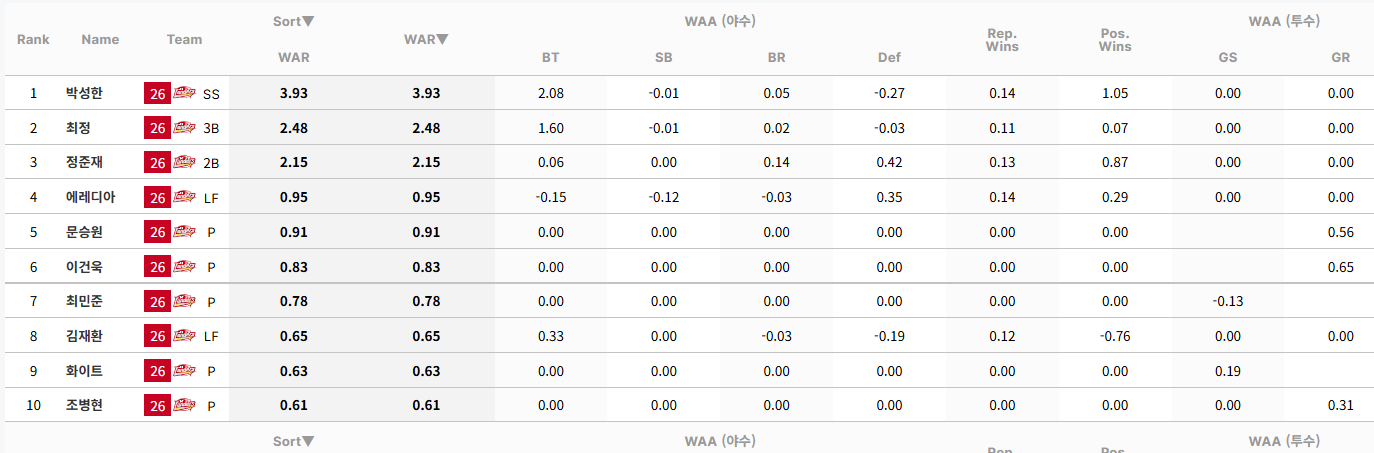1374x453 pixels.
Task: Click the team logo in 화이트's row
Action: (185, 371)
